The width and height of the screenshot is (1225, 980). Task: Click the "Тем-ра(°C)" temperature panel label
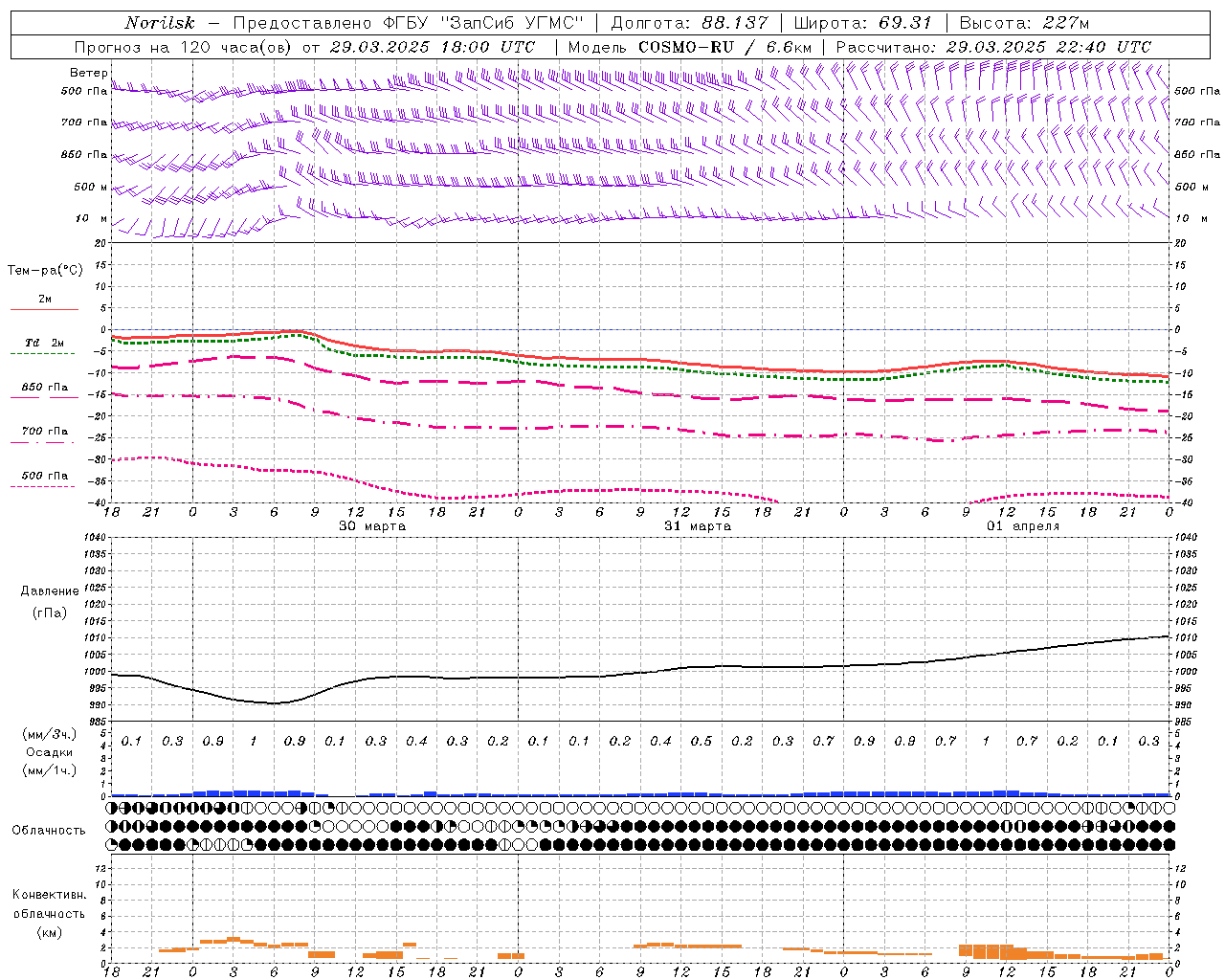click(45, 271)
